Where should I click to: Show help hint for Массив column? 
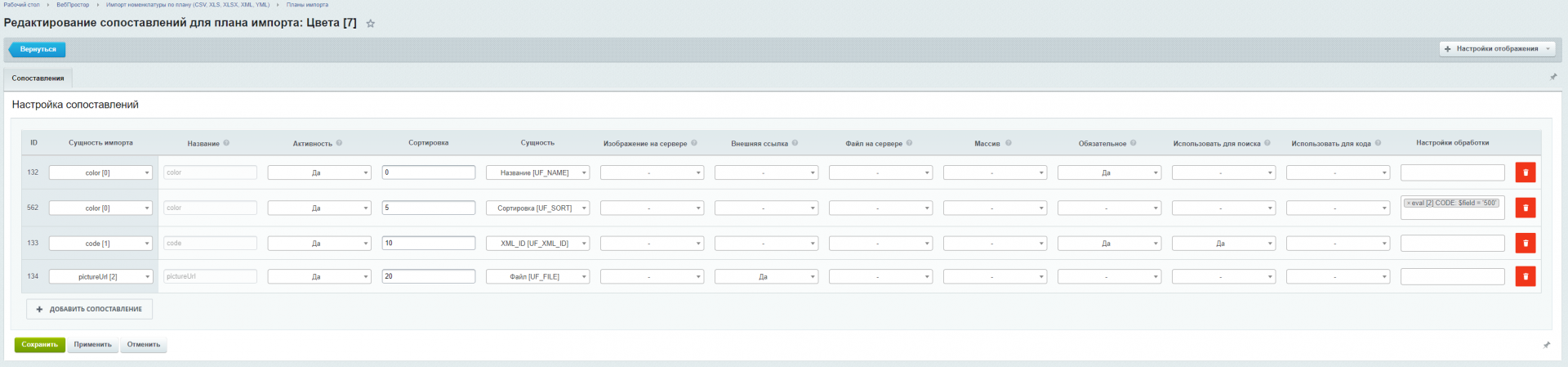pyautogui.click(x=1008, y=143)
